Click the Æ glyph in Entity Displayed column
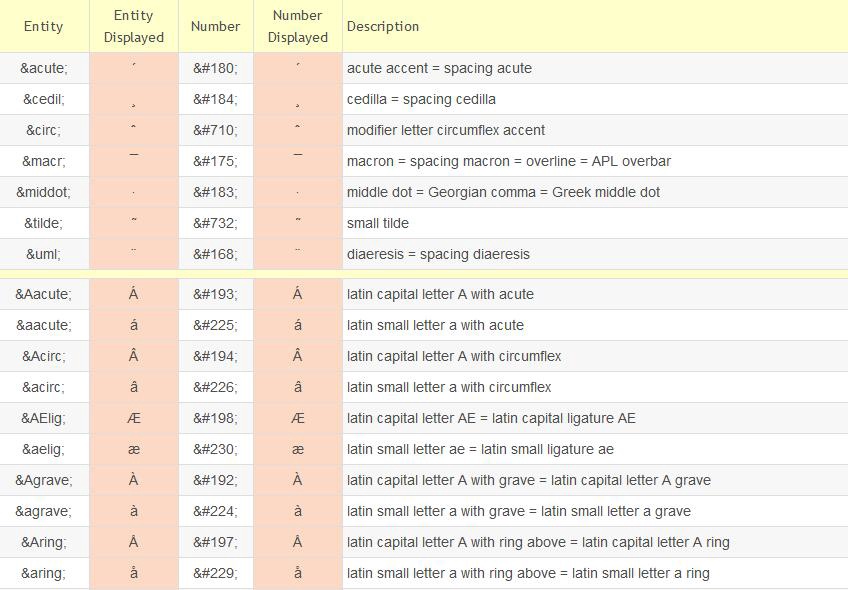The image size is (848, 590). click(x=134, y=418)
